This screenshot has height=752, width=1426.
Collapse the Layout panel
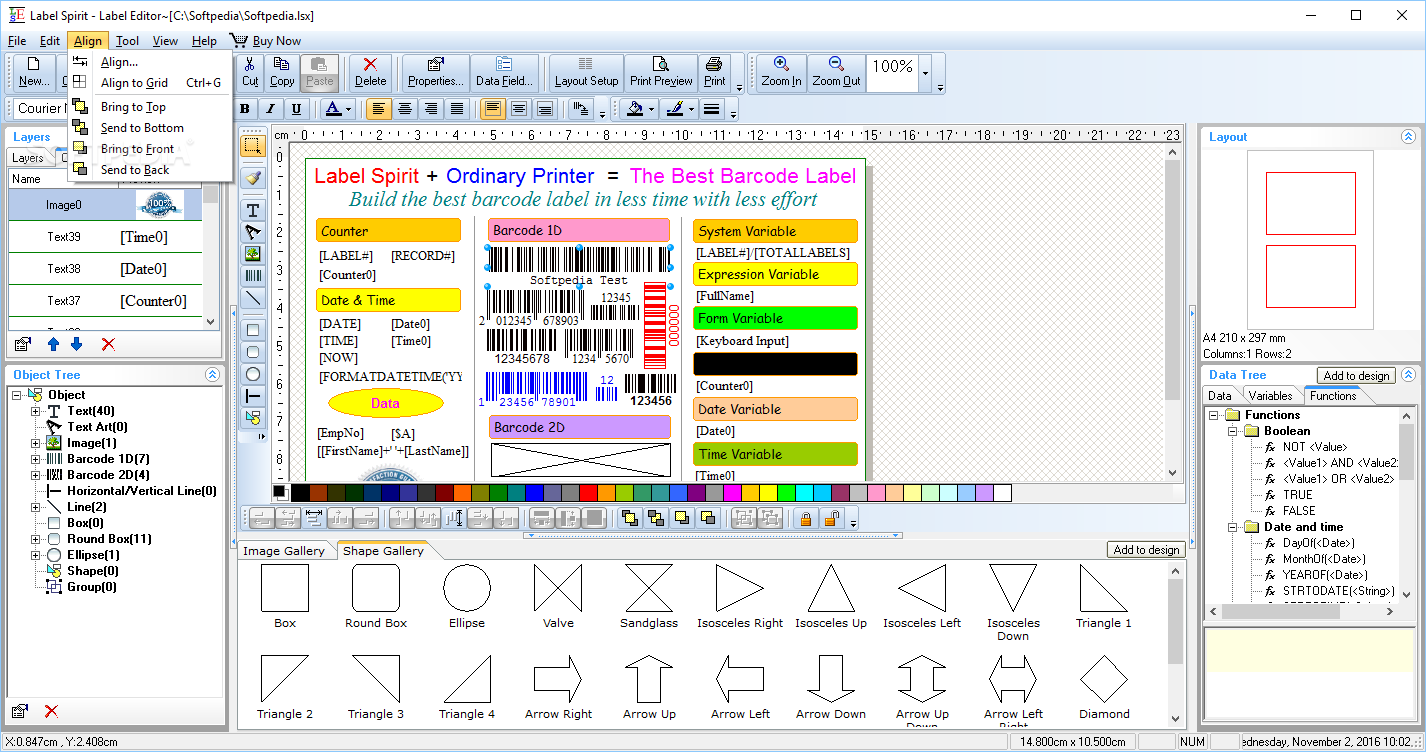point(1408,137)
